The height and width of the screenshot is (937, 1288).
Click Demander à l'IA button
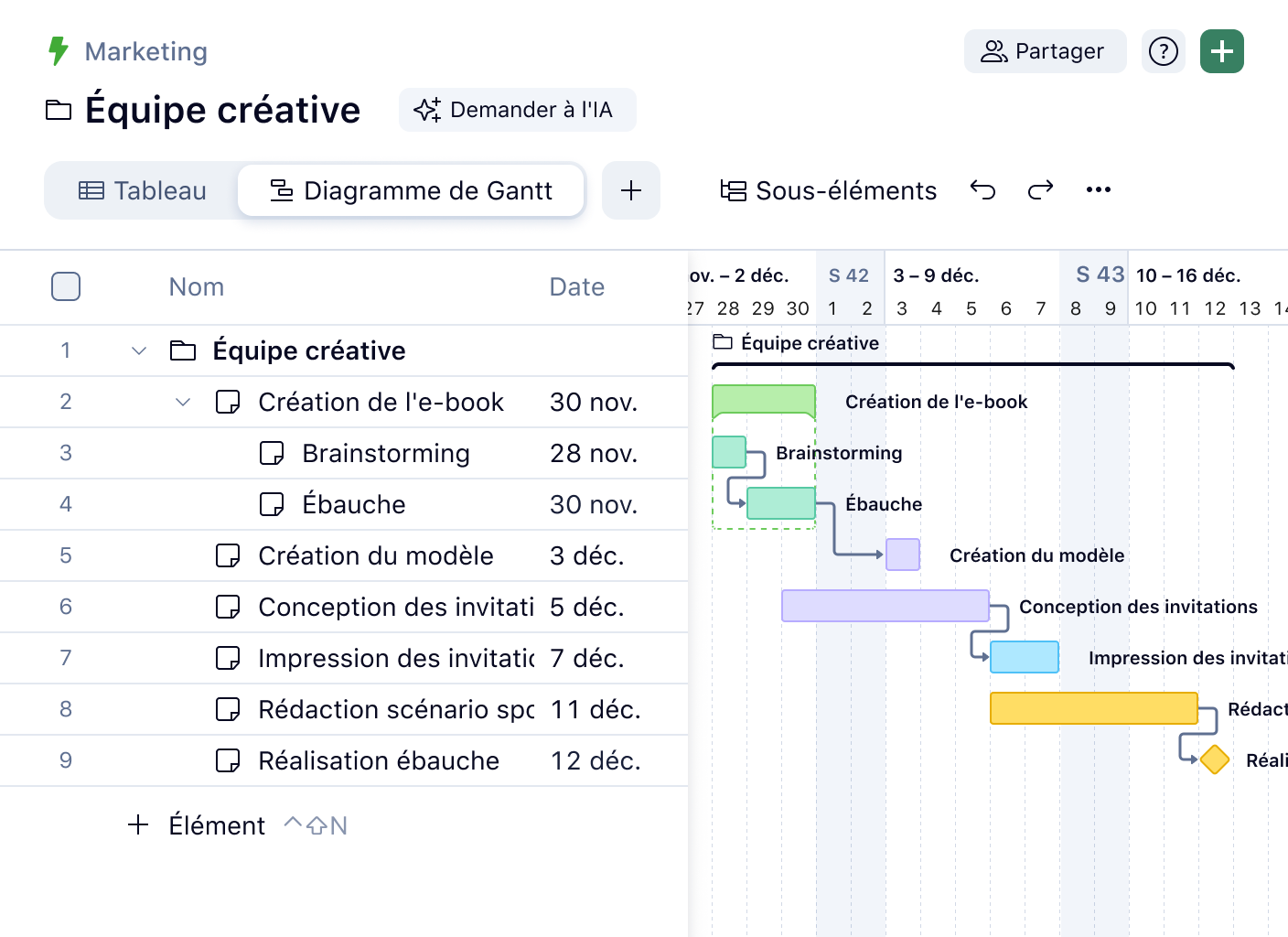coord(518,110)
